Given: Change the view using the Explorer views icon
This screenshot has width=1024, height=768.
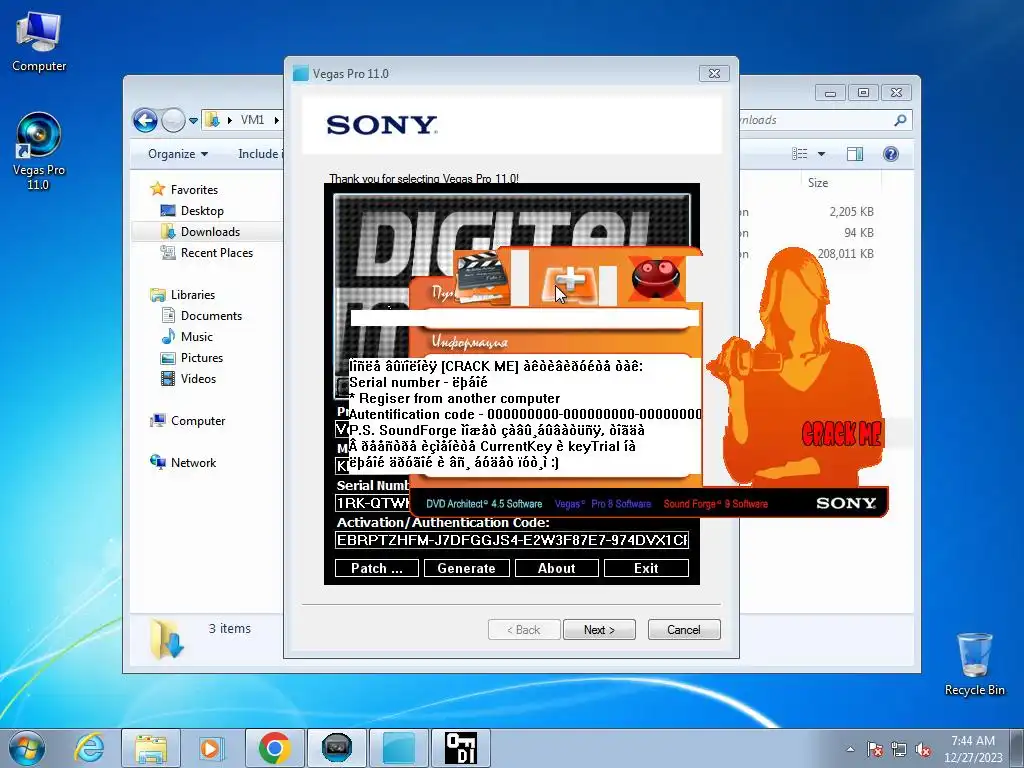Looking at the screenshot, I should pos(799,154).
